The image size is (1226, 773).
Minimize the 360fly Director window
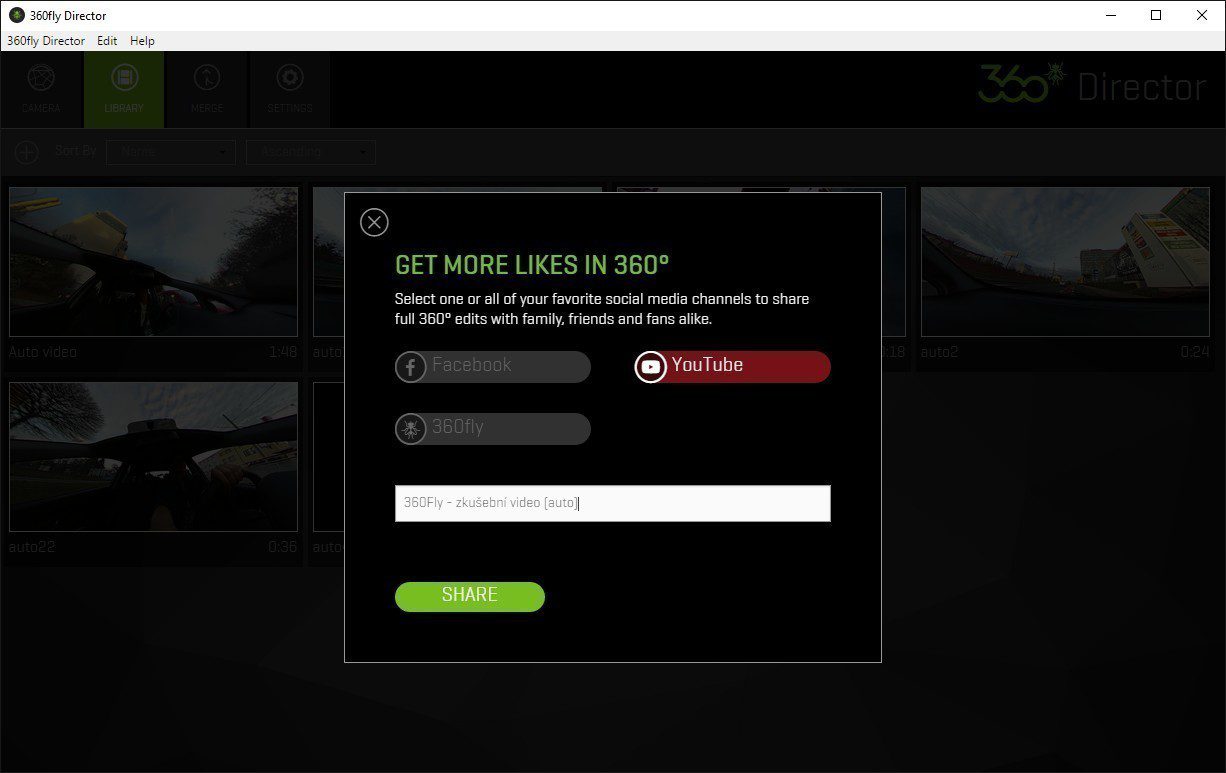(1111, 15)
